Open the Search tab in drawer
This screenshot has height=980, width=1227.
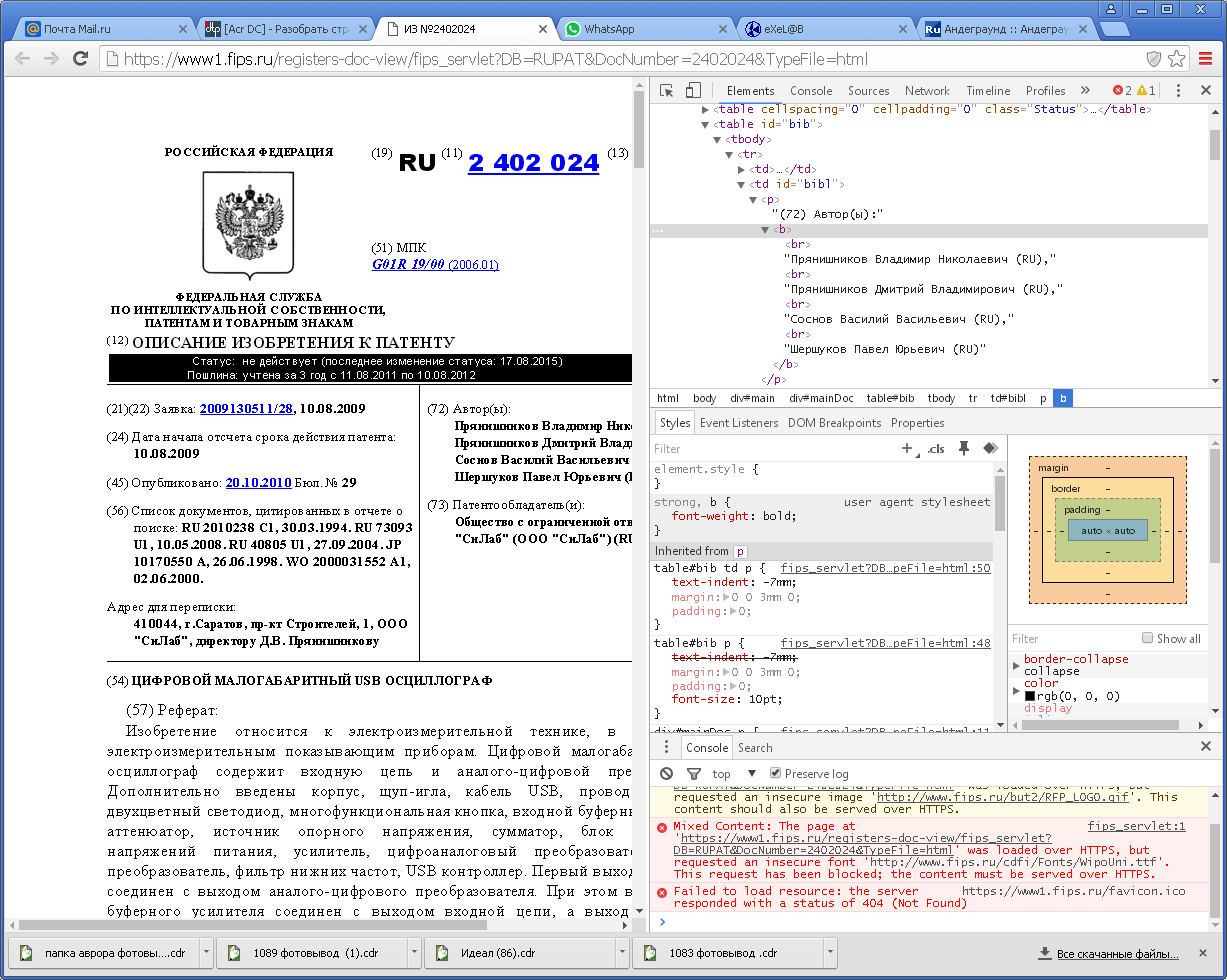pyautogui.click(x=755, y=747)
